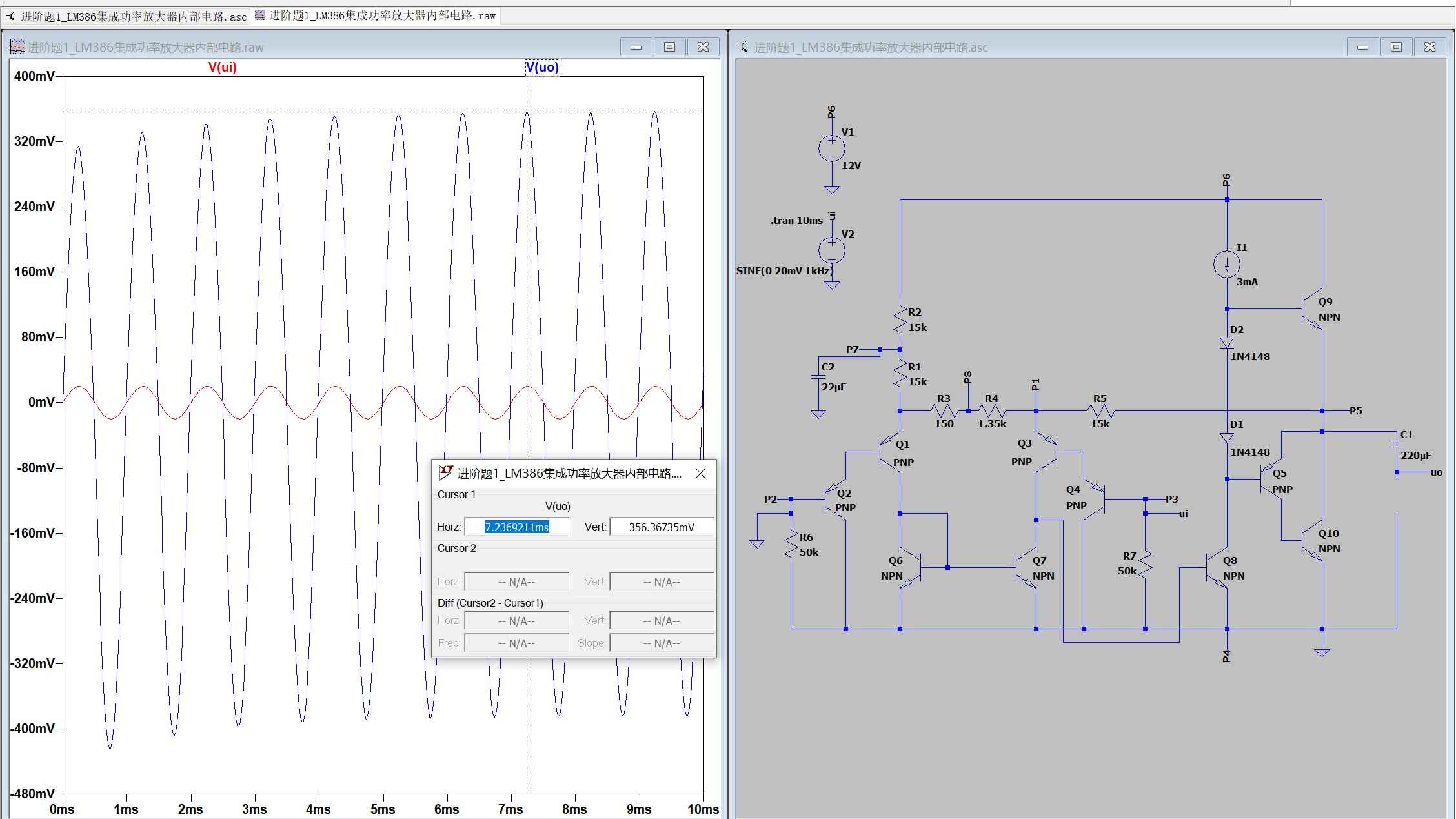Click the C1 220µF capacitor
This screenshot has width=1456, height=819.
tap(1397, 445)
